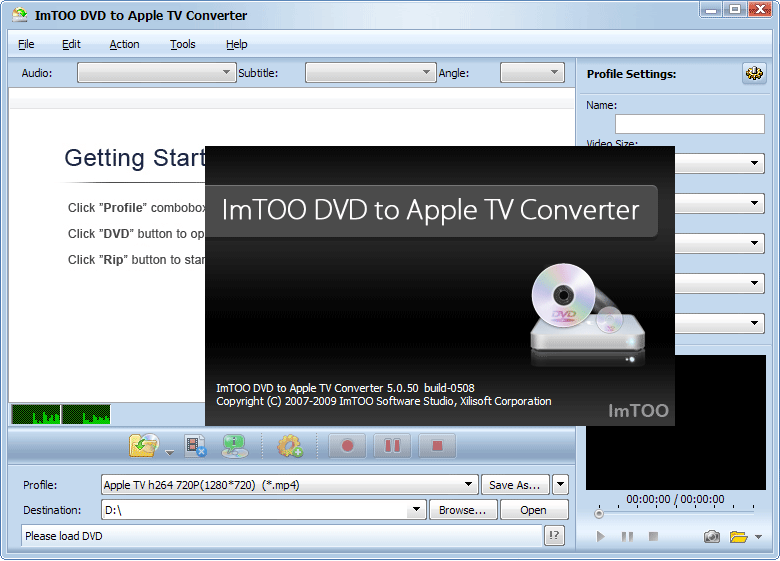The image size is (780, 561).
Task: Click the add profile gear icon
Action: pos(290,446)
